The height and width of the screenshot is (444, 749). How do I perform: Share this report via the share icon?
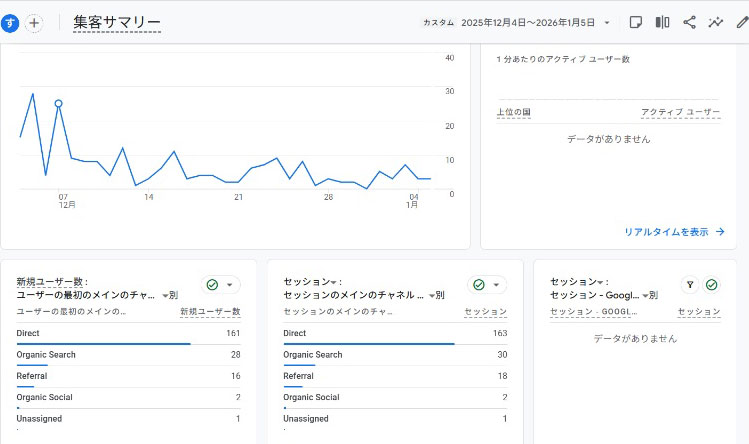(x=689, y=22)
